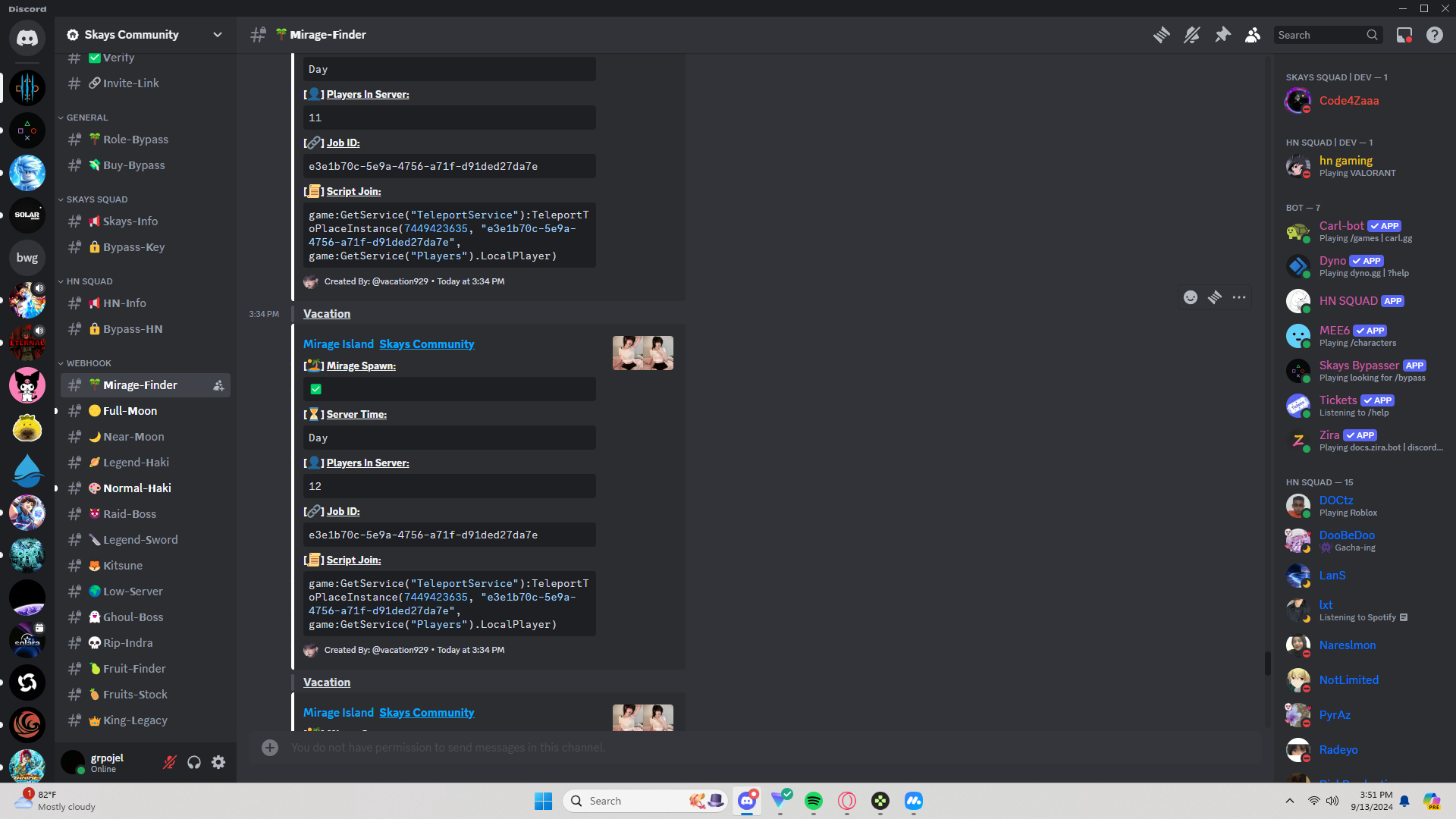Image resolution: width=1456 pixels, height=819 pixels.
Task: Open the Invite-Link channel
Action: [x=146, y=83]
